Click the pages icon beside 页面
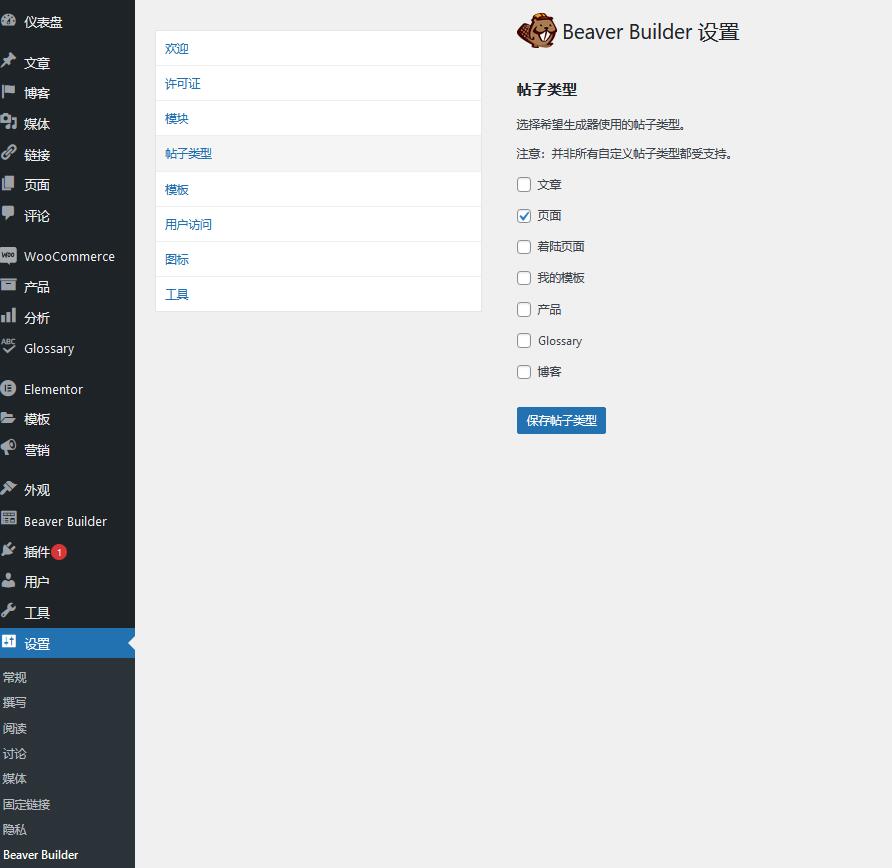This screenshot has height=868, width=892. pos(8,183)
